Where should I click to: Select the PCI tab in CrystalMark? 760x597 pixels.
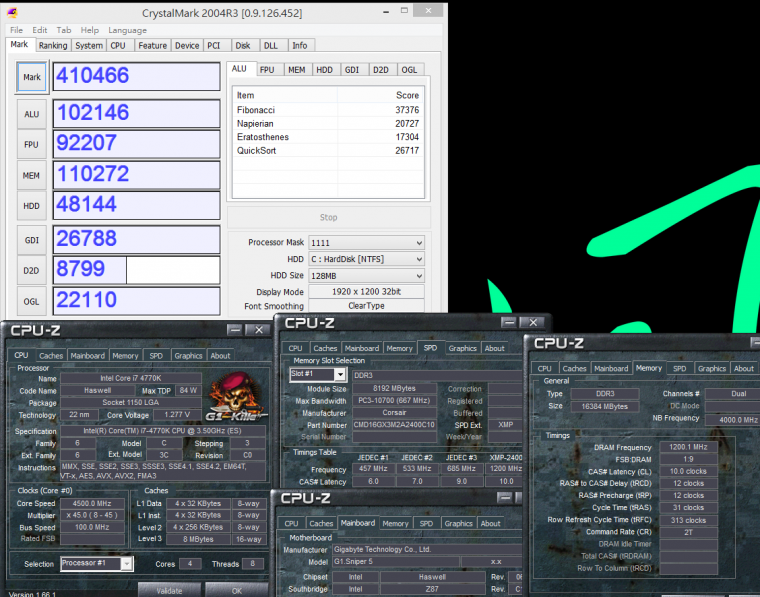point(214,46)
